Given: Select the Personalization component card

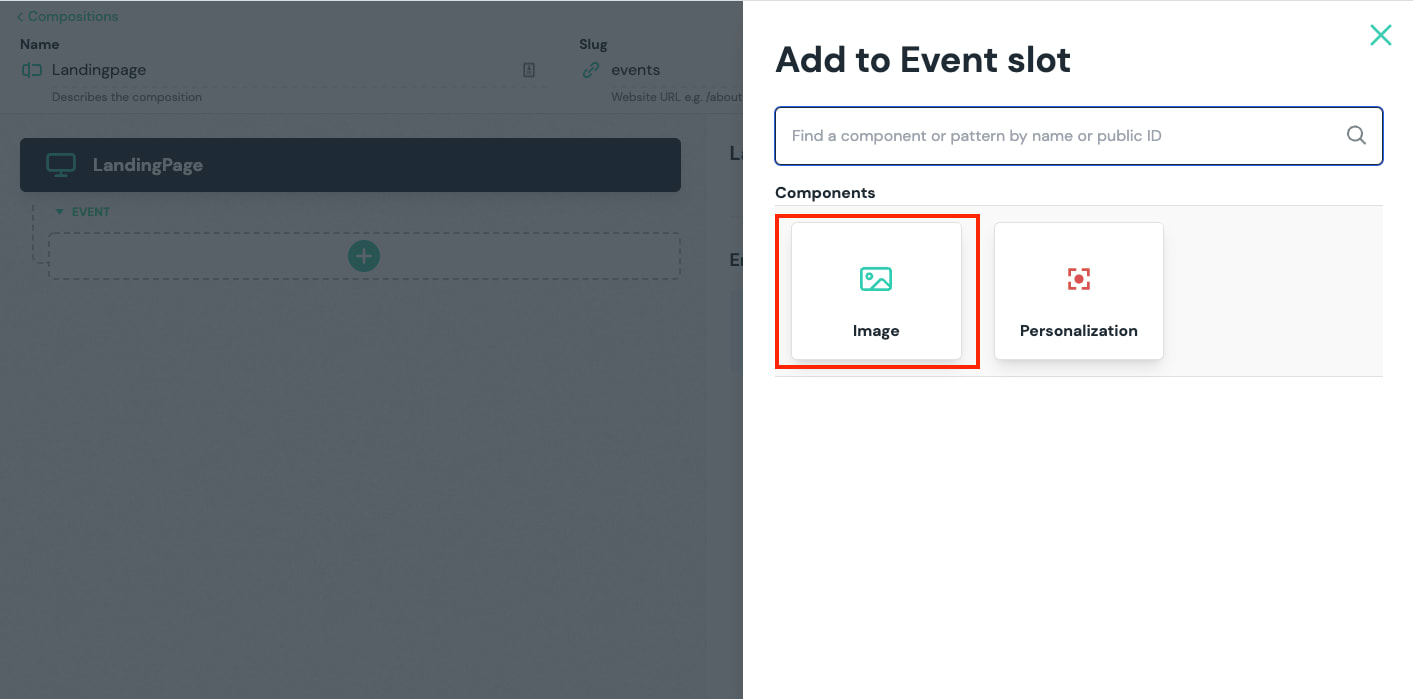Looking at the screenshot, I should coord(1078,291).
